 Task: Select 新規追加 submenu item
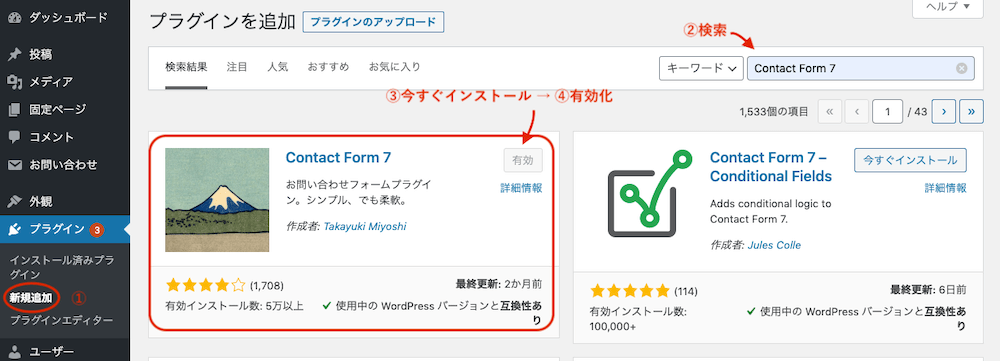[x=31, y=297]
